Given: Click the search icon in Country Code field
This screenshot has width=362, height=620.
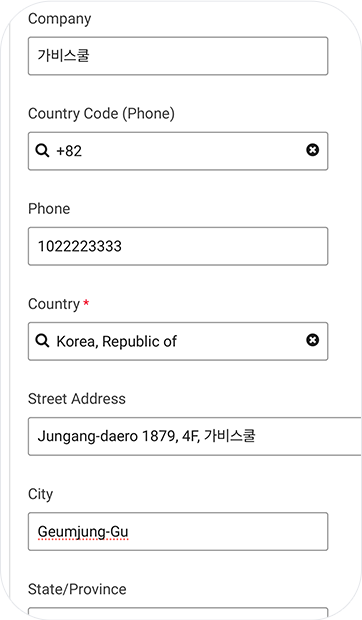Looking at the screenshot, I should coord(42,151).
